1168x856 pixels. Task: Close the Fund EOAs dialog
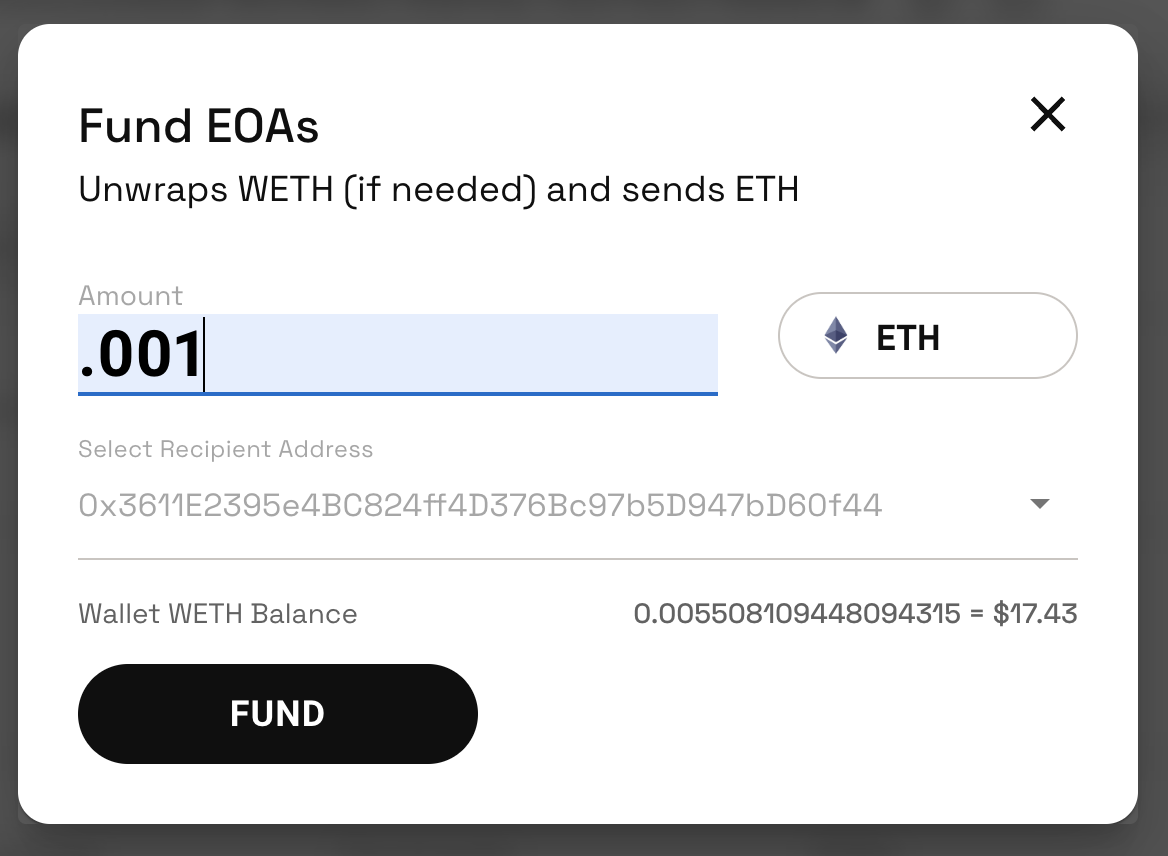(1048, 115)
